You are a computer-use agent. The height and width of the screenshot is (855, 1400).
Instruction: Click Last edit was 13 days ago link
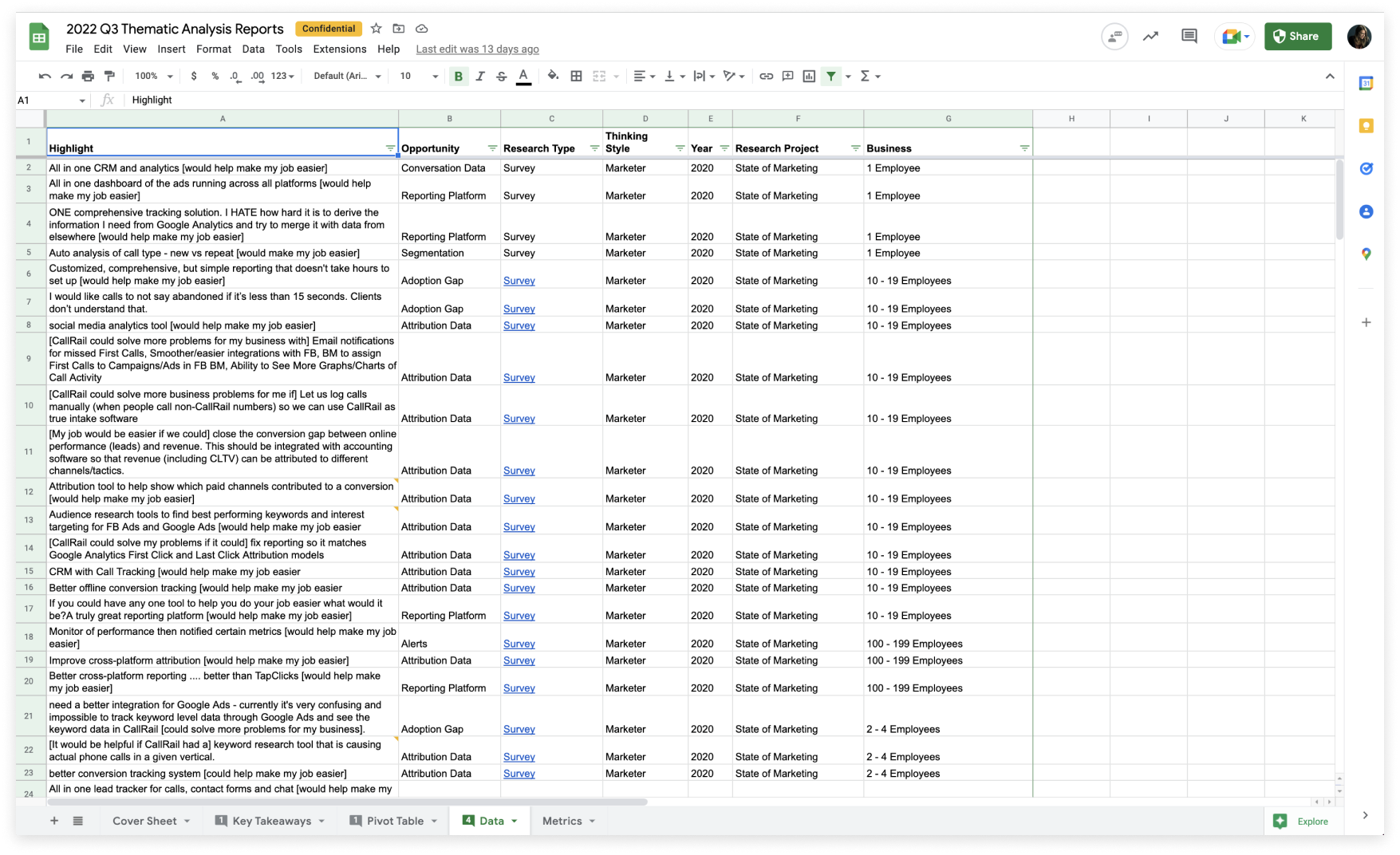coord(477,49)
